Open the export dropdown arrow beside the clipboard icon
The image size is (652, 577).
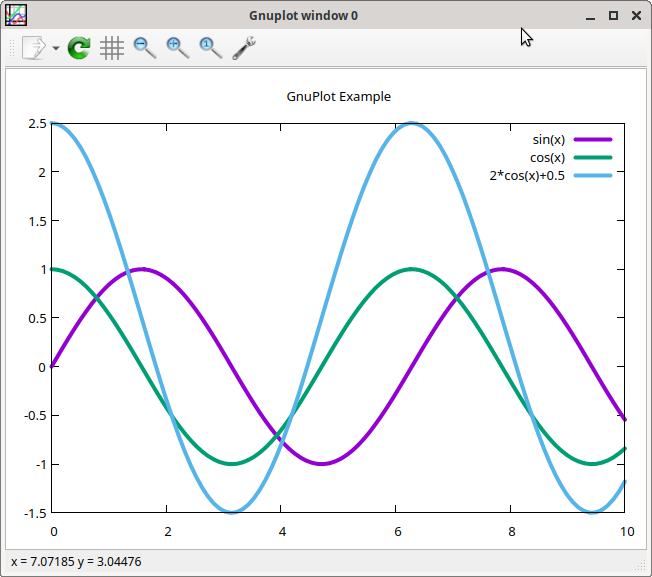pos(56,48)
